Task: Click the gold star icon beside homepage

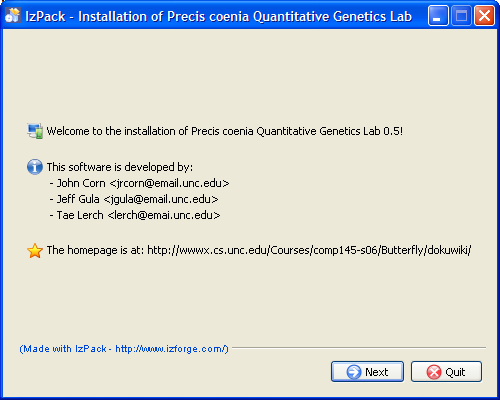Action: tap(35, 251)
